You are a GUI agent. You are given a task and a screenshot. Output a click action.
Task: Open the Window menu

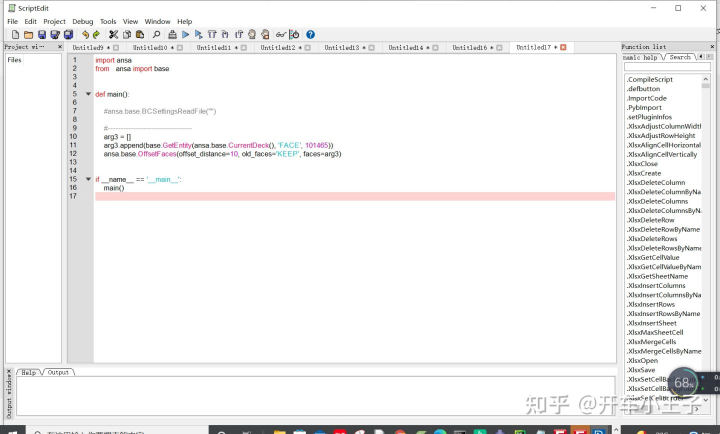click(x=157, y=22)
